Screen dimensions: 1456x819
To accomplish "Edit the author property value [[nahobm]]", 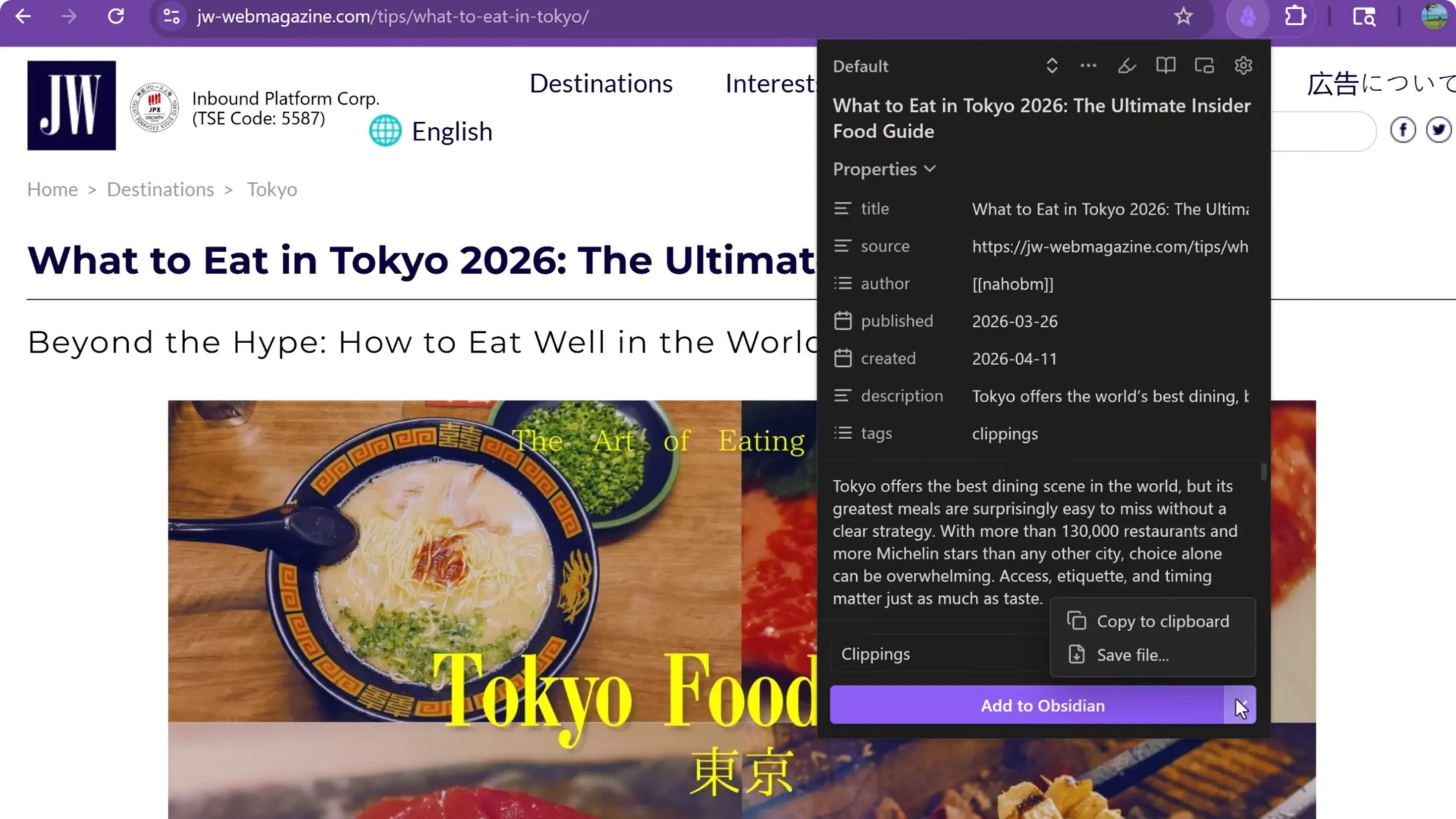I will [x=1111, y=284].
